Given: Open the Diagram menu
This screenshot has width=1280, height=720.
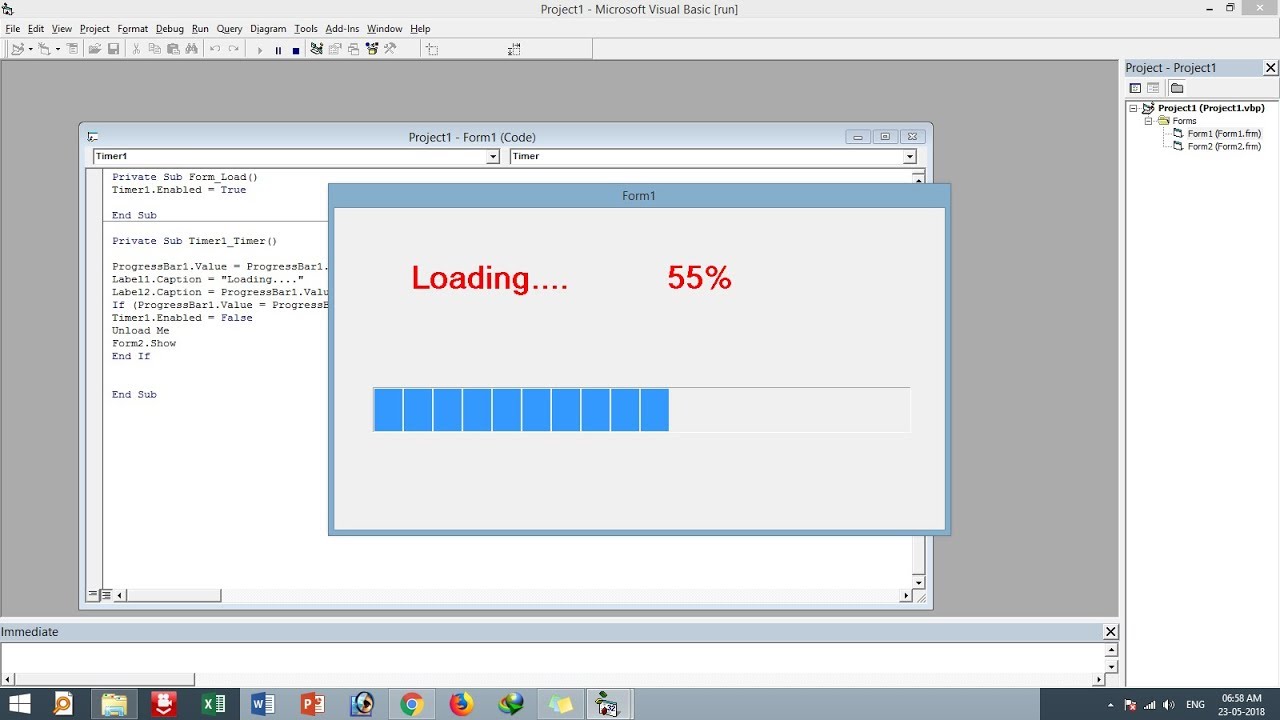Looking at the screenshot, I should [x=268, y=29].
